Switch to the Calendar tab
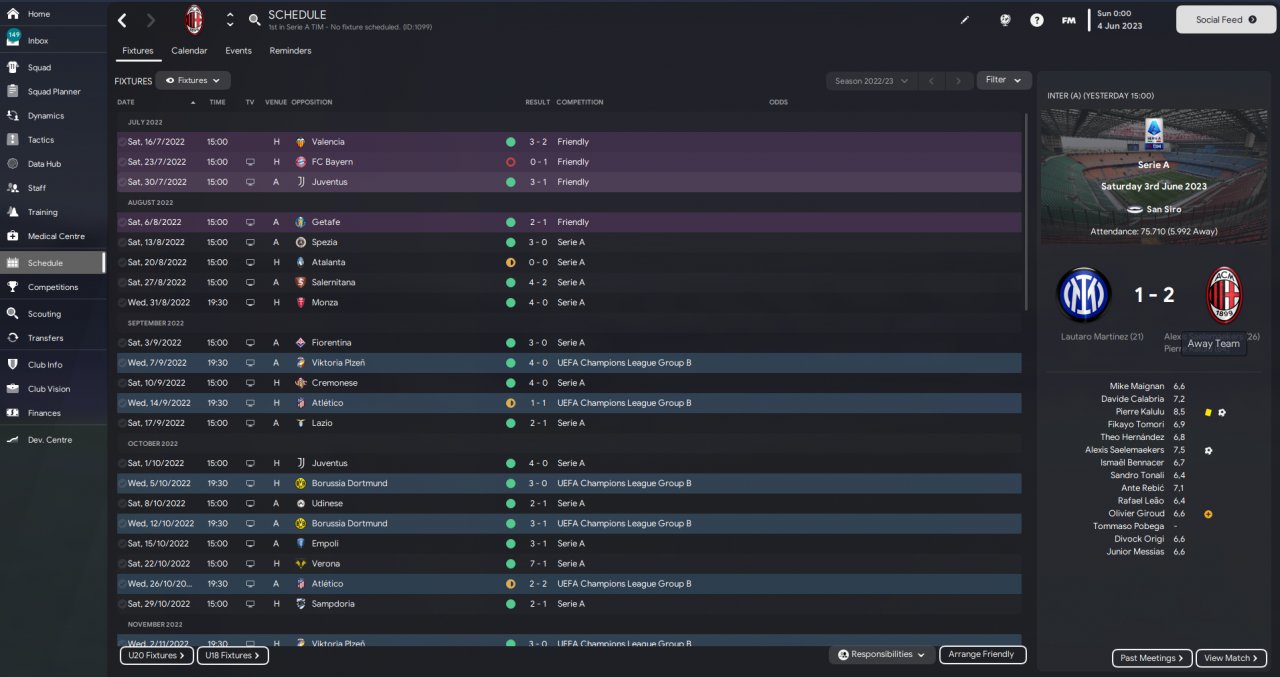 pos(189,51)
